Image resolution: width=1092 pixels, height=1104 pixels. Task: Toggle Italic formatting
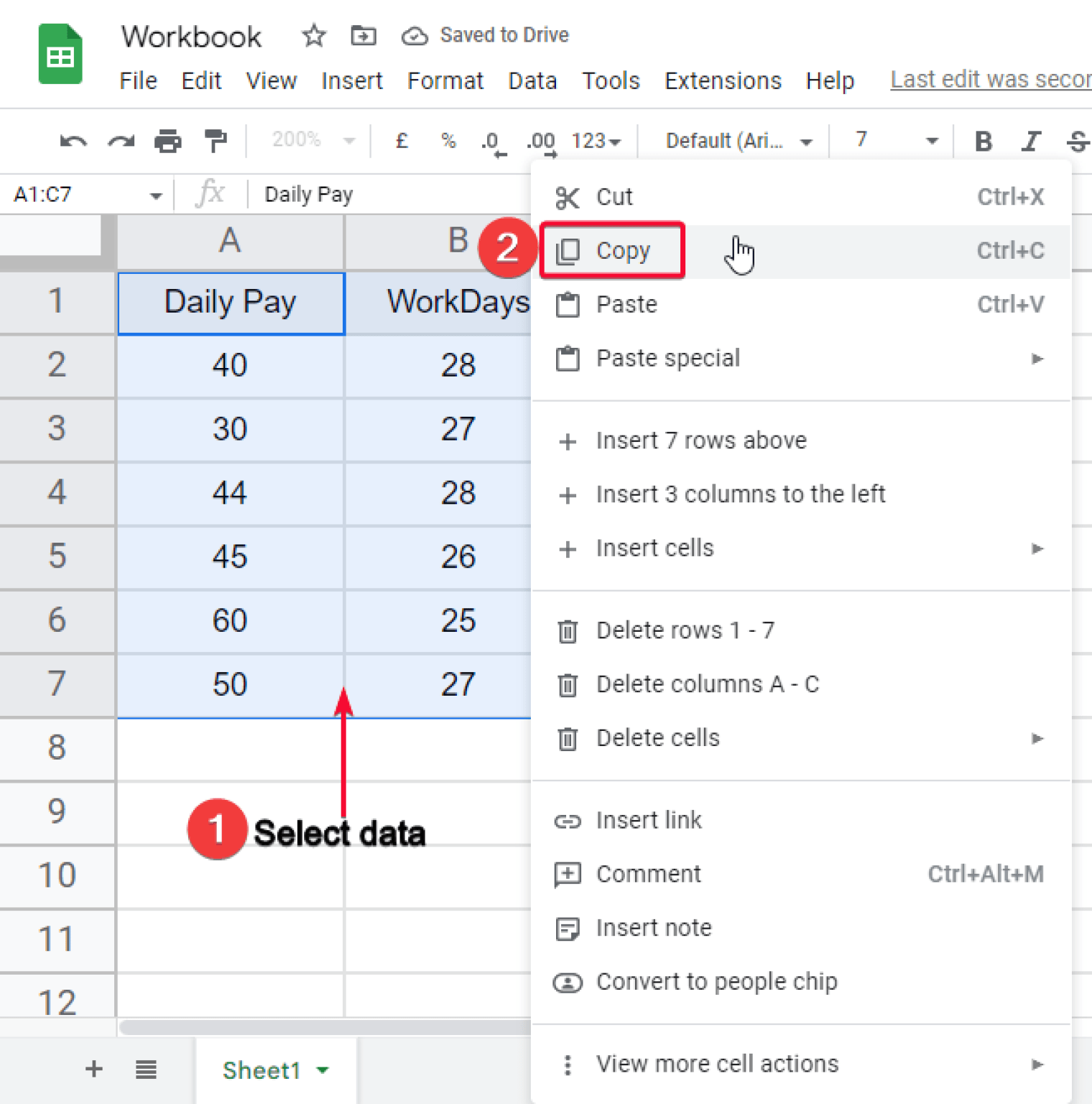1031,141
